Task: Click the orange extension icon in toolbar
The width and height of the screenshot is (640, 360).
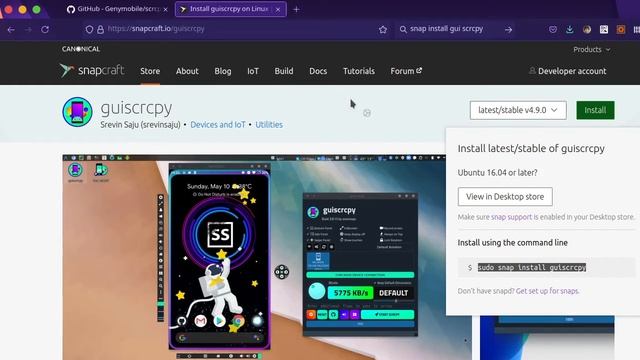Action: coord(621,29)
